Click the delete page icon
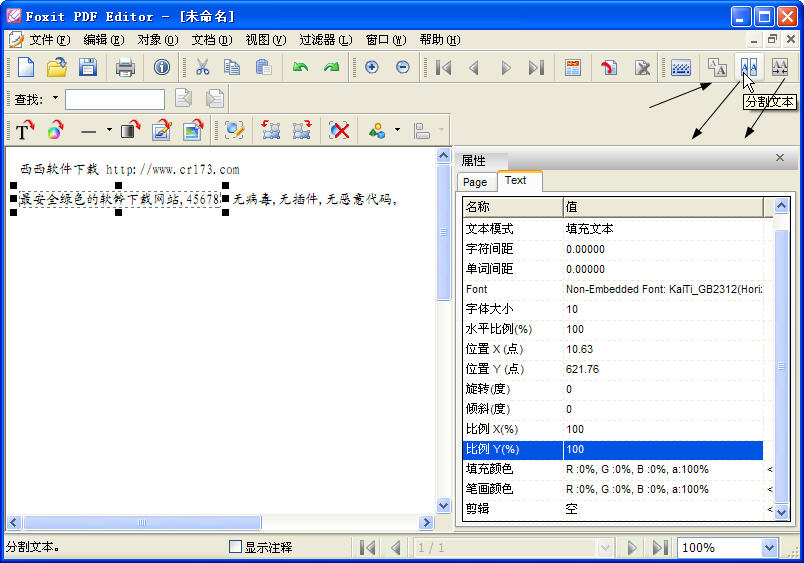The height and width of the screenshot is (563, 804). click(642, 67)
